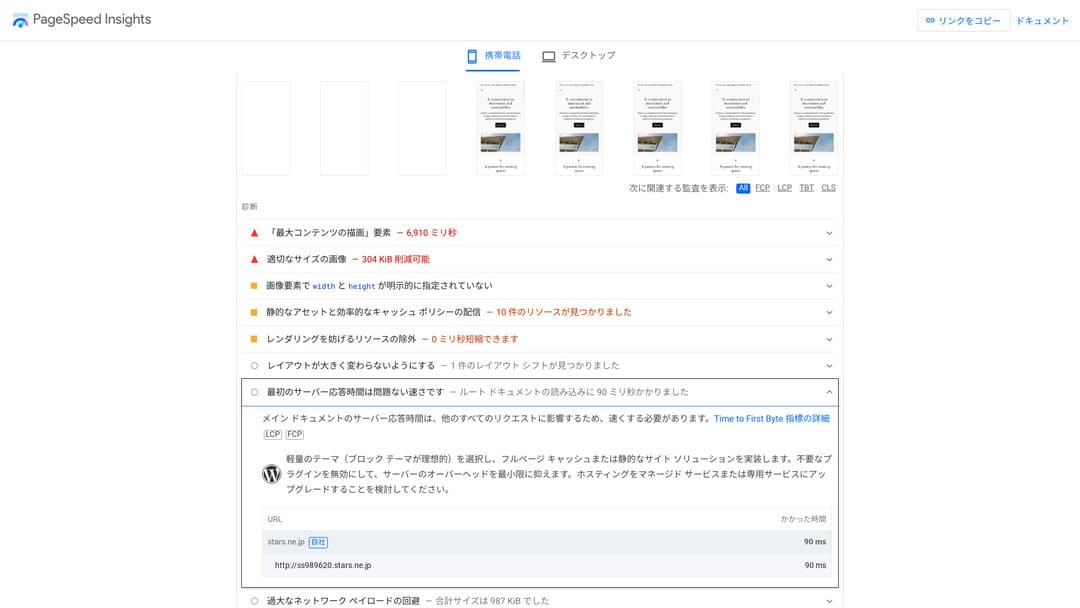Filter audits by FCP
This screenshot has width=1080, height=608.
(762, 188)
